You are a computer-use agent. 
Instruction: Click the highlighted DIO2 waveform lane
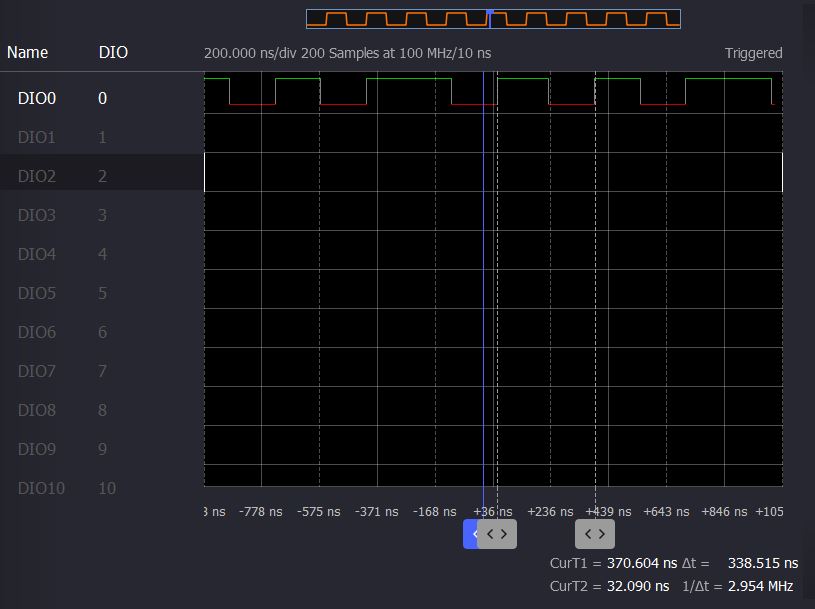pyautogui.click(x=493, y=172)
